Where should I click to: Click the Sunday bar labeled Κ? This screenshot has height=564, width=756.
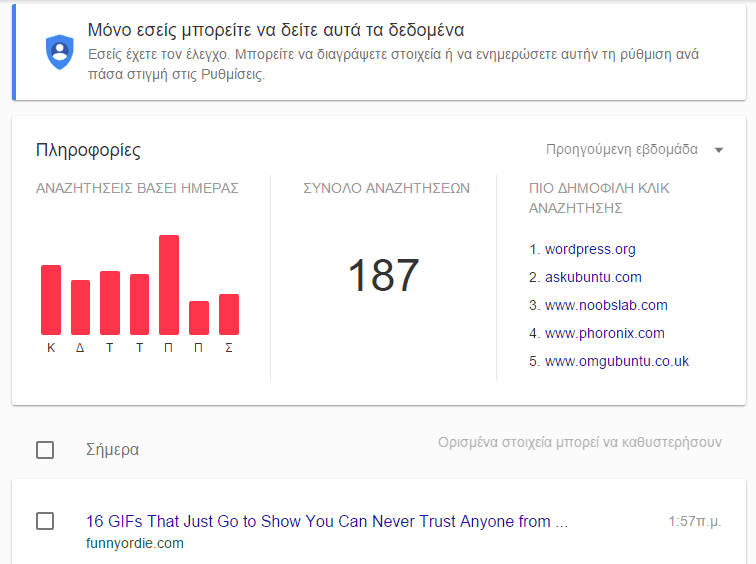pyautogui.click(x=51, y=300)
